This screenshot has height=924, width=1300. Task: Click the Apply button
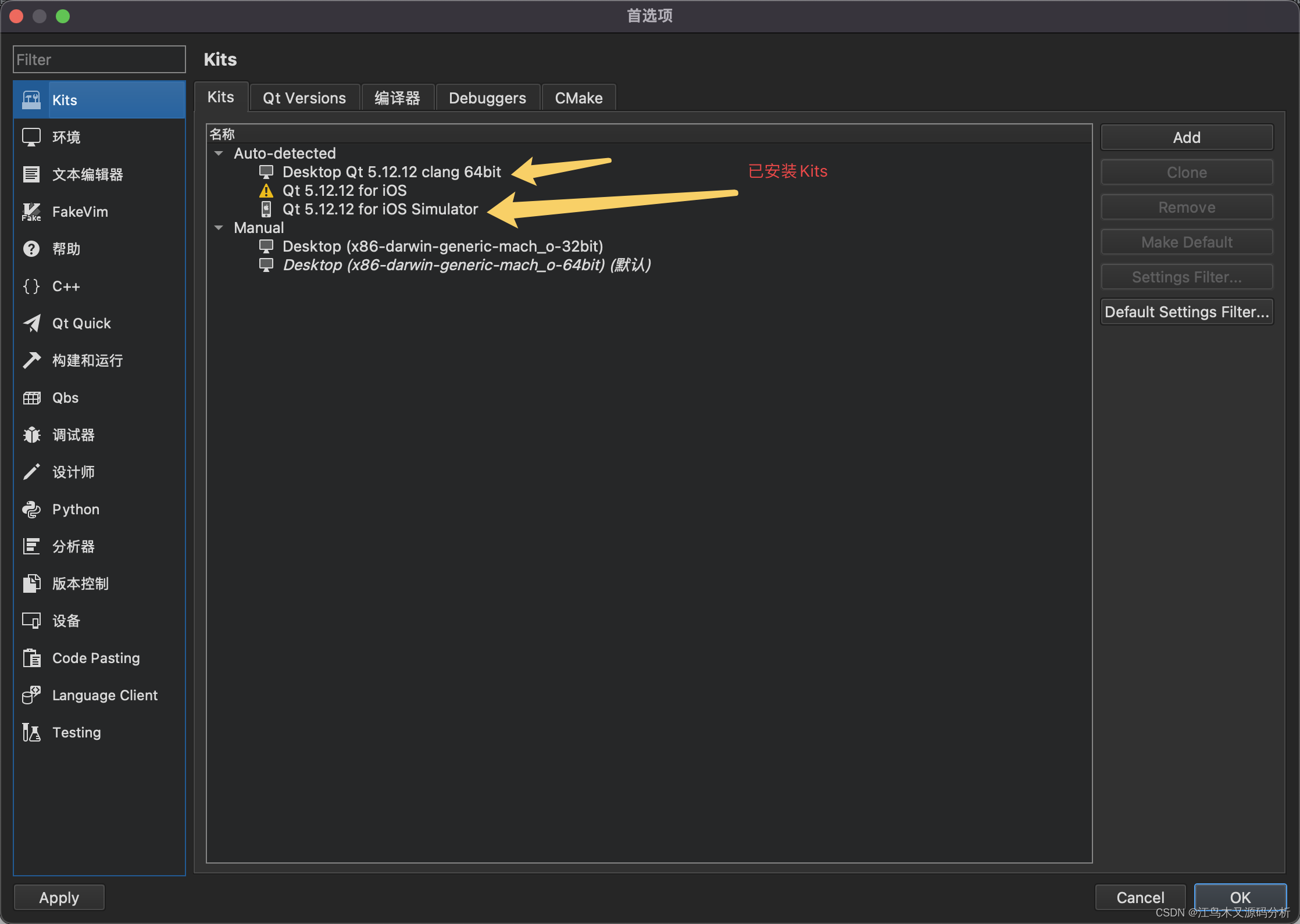coord(59,897)
